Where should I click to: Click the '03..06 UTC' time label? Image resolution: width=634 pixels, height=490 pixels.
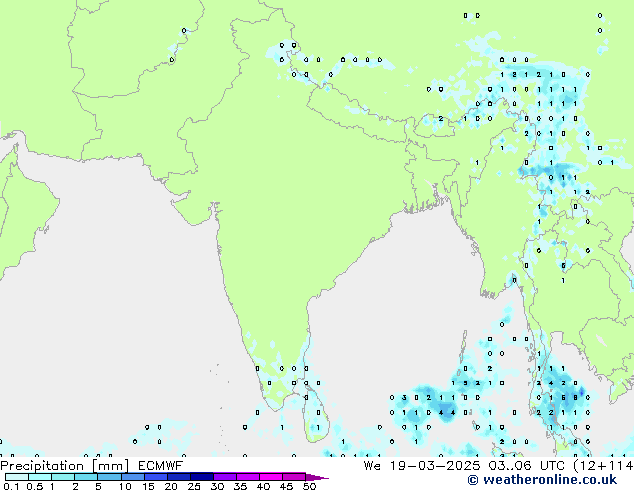point(527,466)
